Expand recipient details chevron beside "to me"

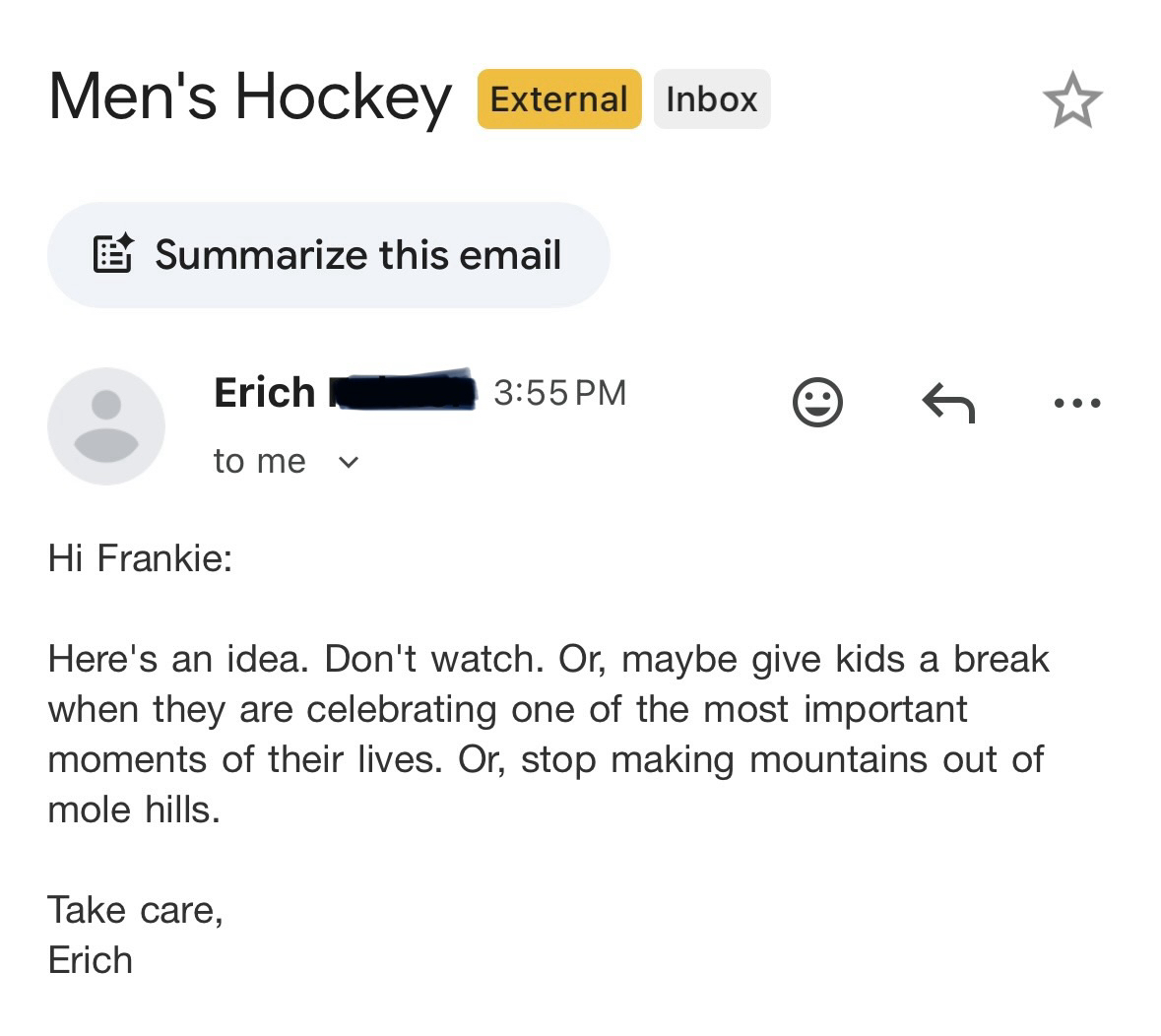[349, 462]
